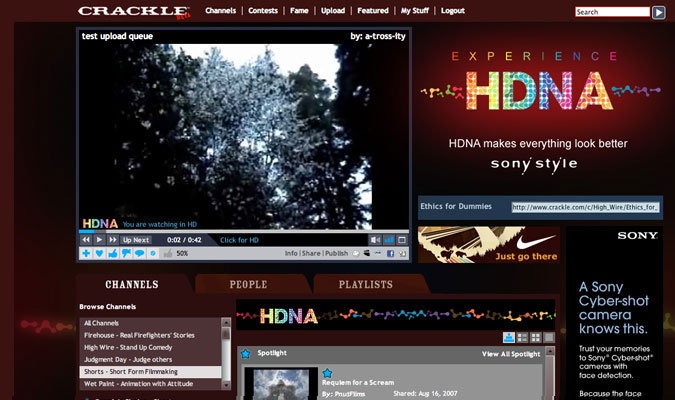Select Judgment Day - Judge others channel

point(150,359)
